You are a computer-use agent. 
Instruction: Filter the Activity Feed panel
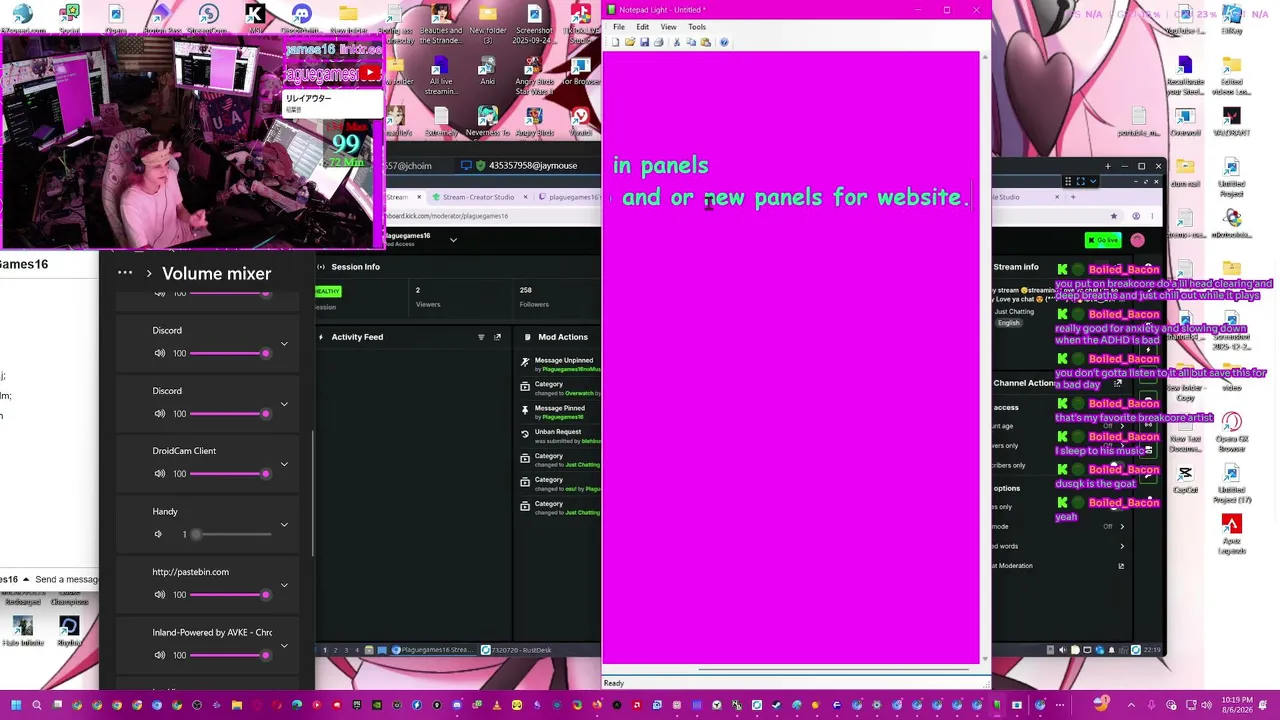481,337
